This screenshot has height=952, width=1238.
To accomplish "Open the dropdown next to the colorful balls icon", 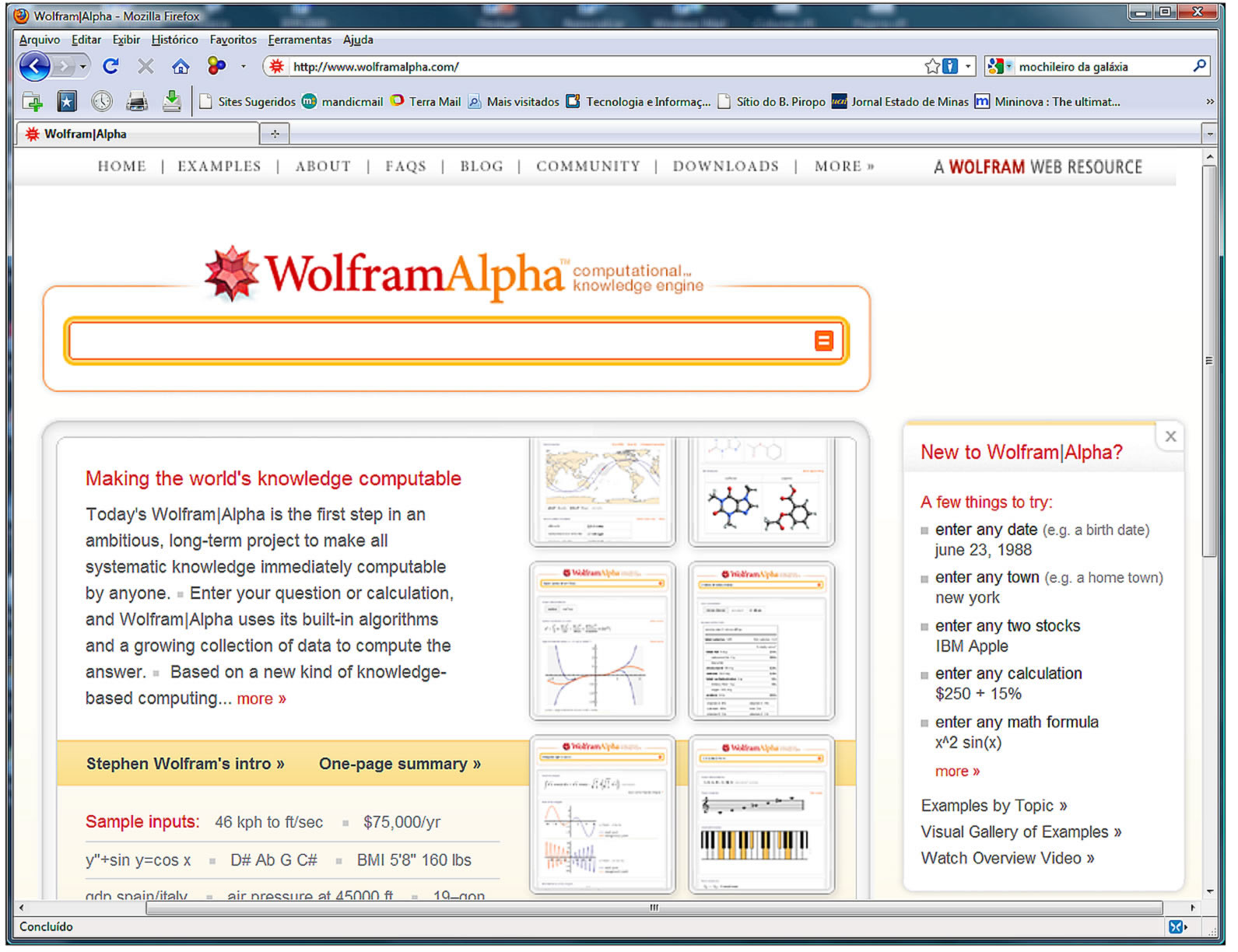I will (x=244, y=67).
